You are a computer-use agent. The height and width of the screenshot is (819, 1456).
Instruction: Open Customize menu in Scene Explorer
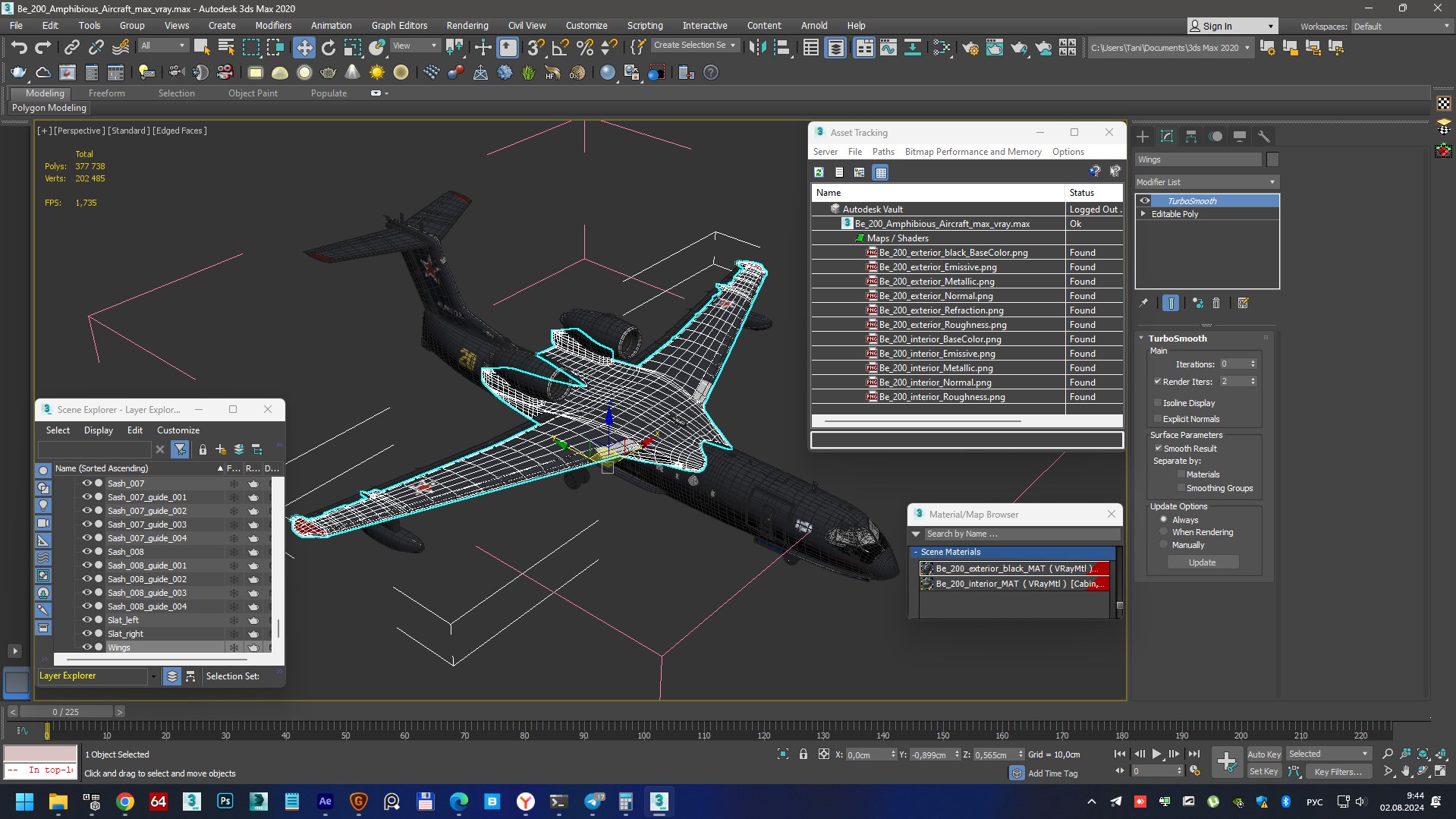[178, 430]
